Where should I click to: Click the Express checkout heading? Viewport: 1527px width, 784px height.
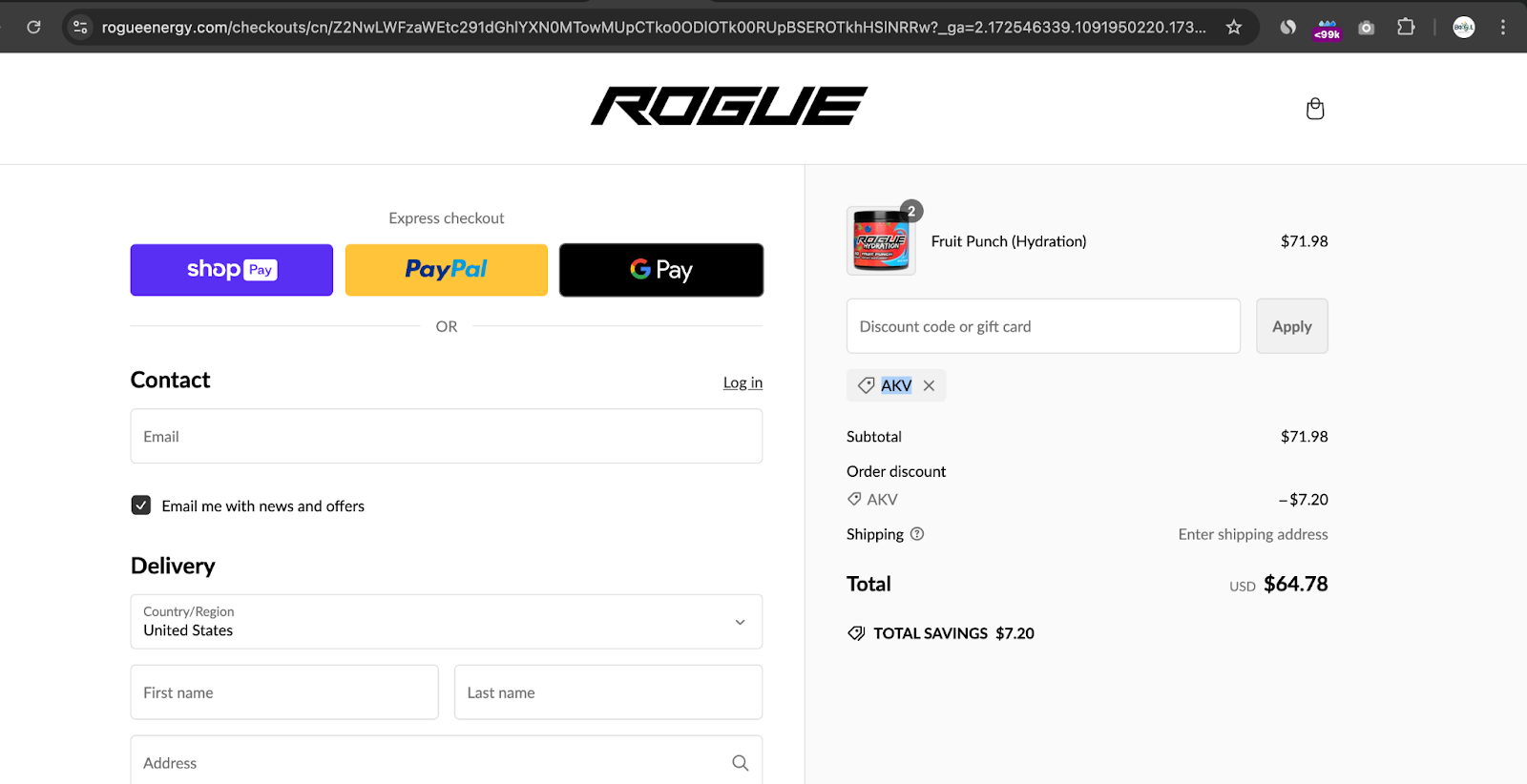coord(447,218)
